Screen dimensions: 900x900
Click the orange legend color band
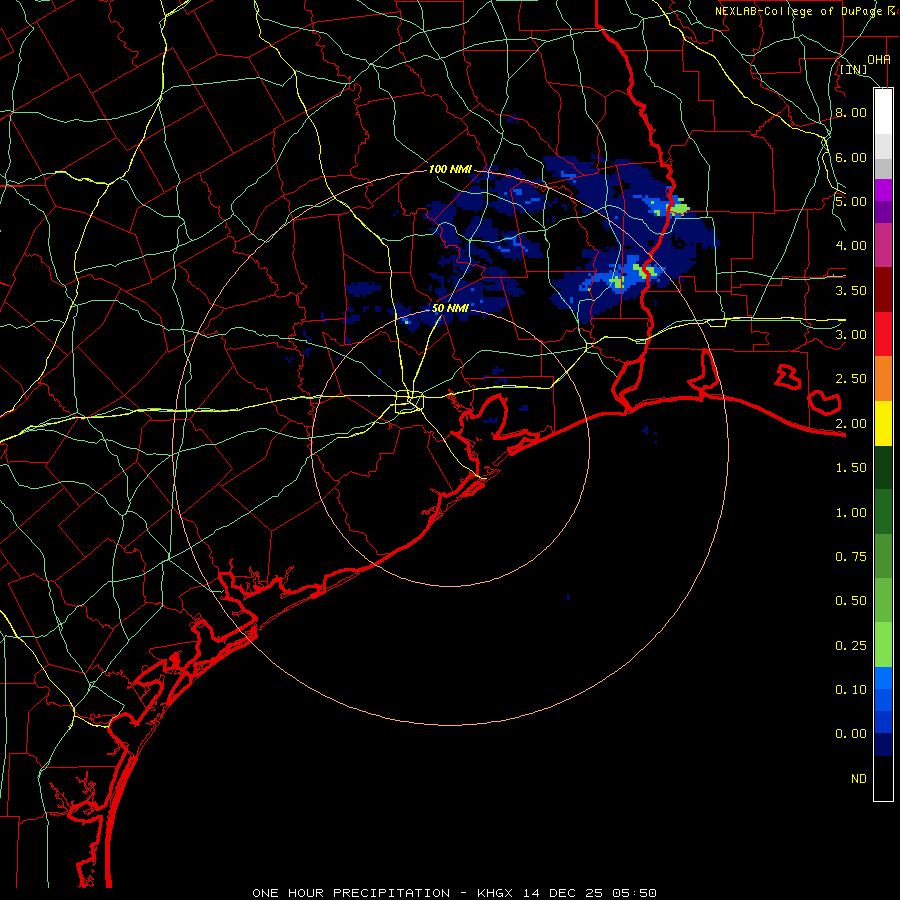tap(883, 378)
